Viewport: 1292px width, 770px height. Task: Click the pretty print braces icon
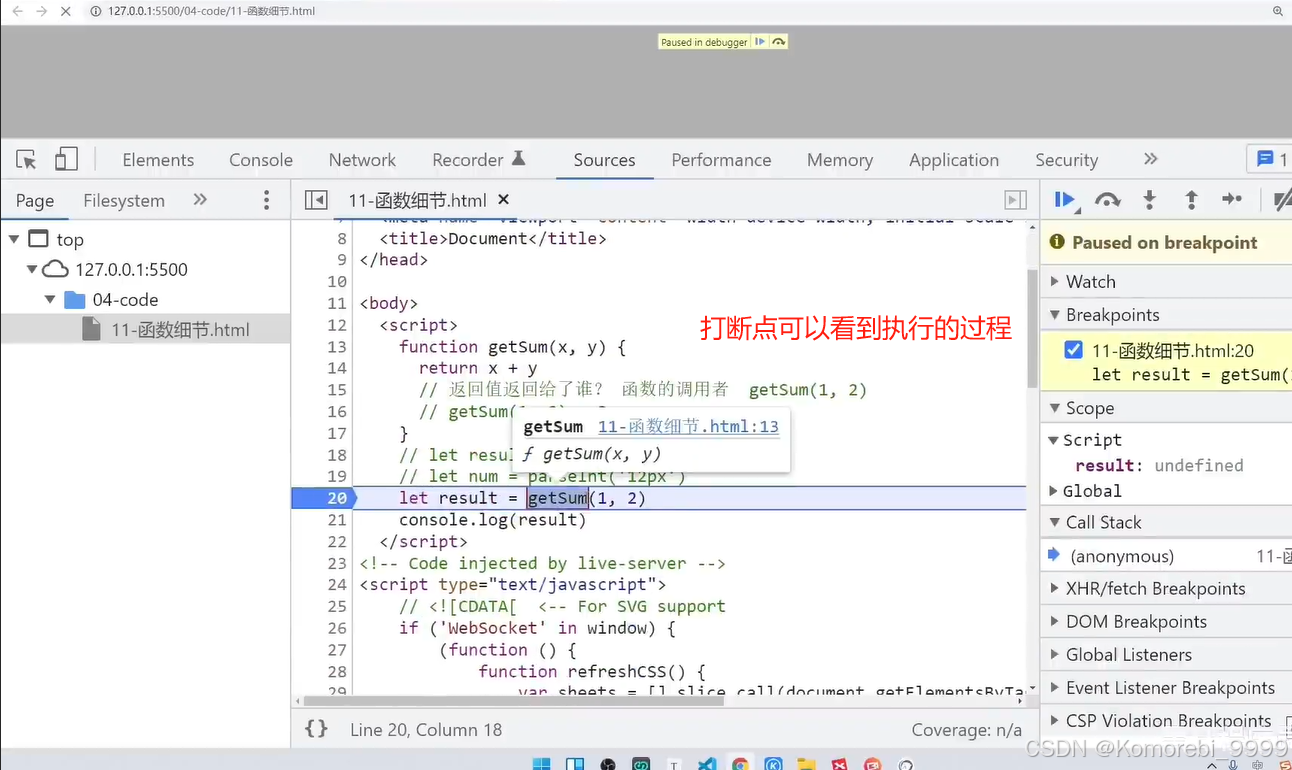pyautogui.click(x=316, y=729)
